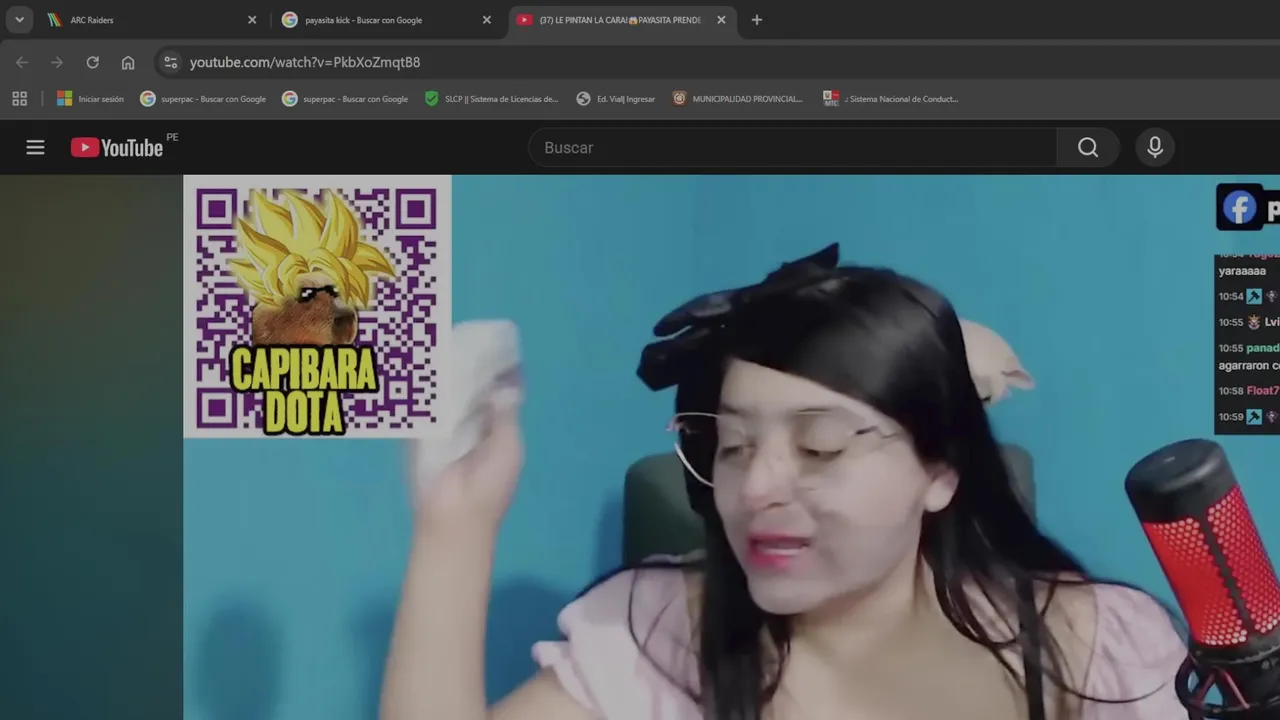Switch to the ARC Raiders tab
The width and height of the screenshot is (1280, 720).
148,20
